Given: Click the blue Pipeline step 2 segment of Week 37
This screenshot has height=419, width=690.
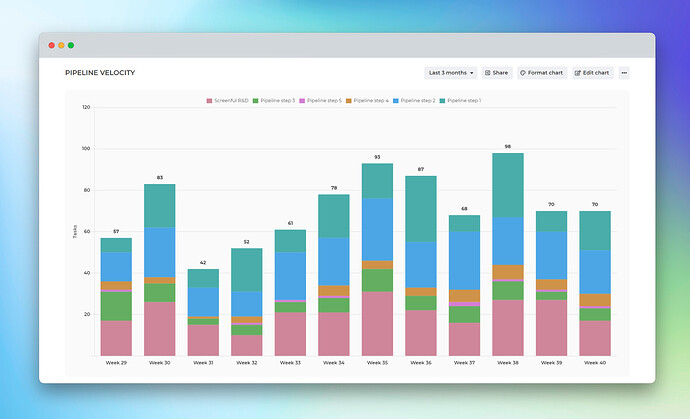Looking at the screenshot, I should click(464, 261).
